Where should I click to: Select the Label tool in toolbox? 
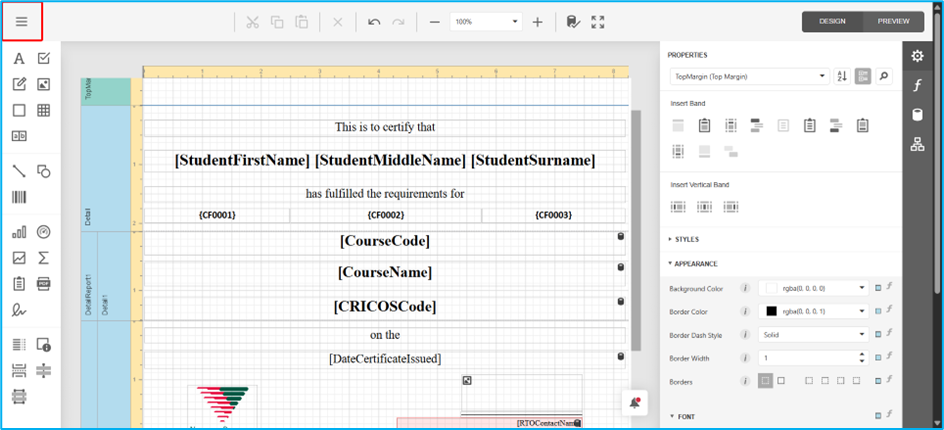point(18,59)
